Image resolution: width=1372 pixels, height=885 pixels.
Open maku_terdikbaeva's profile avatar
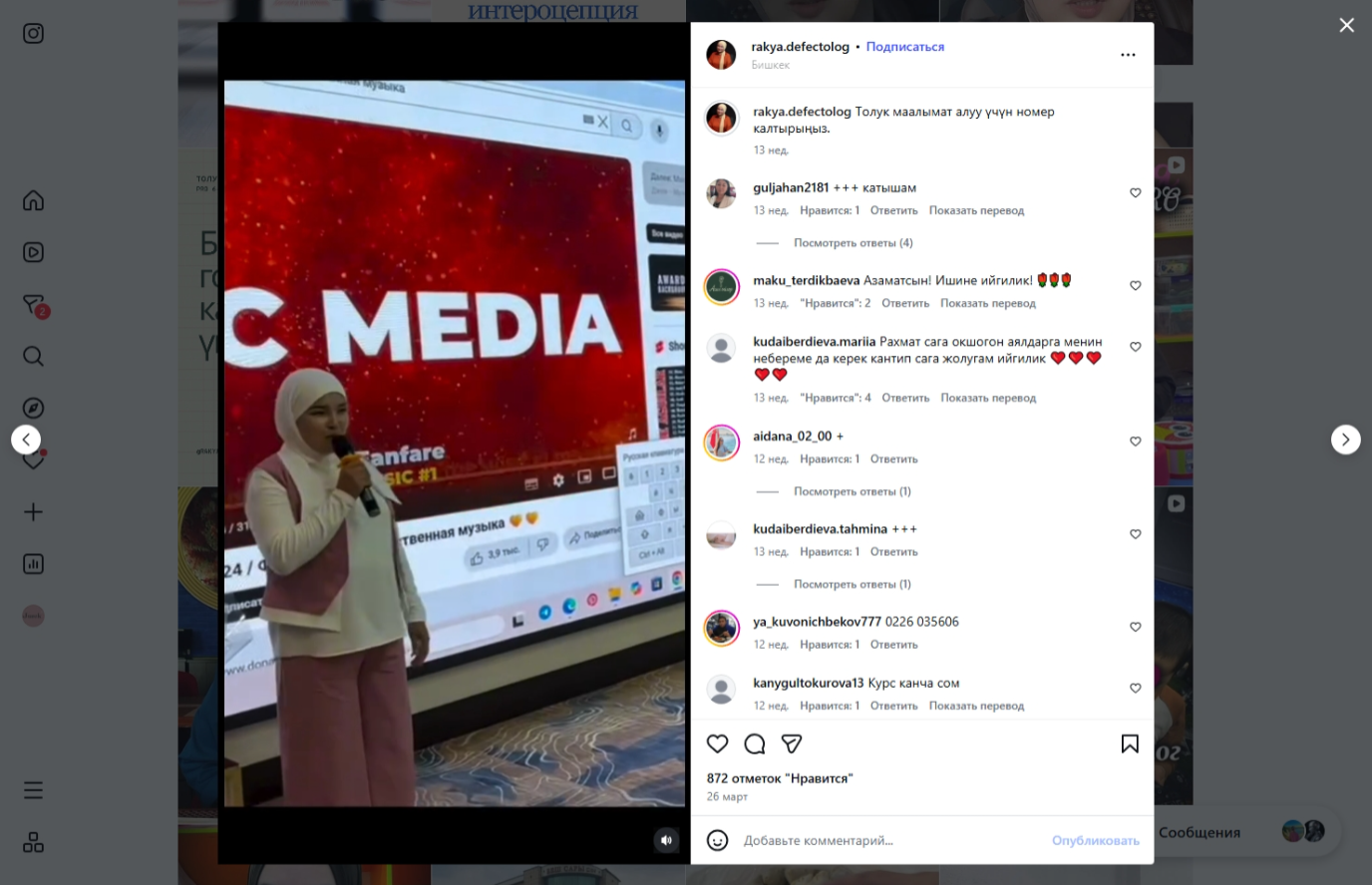[721, 287]
